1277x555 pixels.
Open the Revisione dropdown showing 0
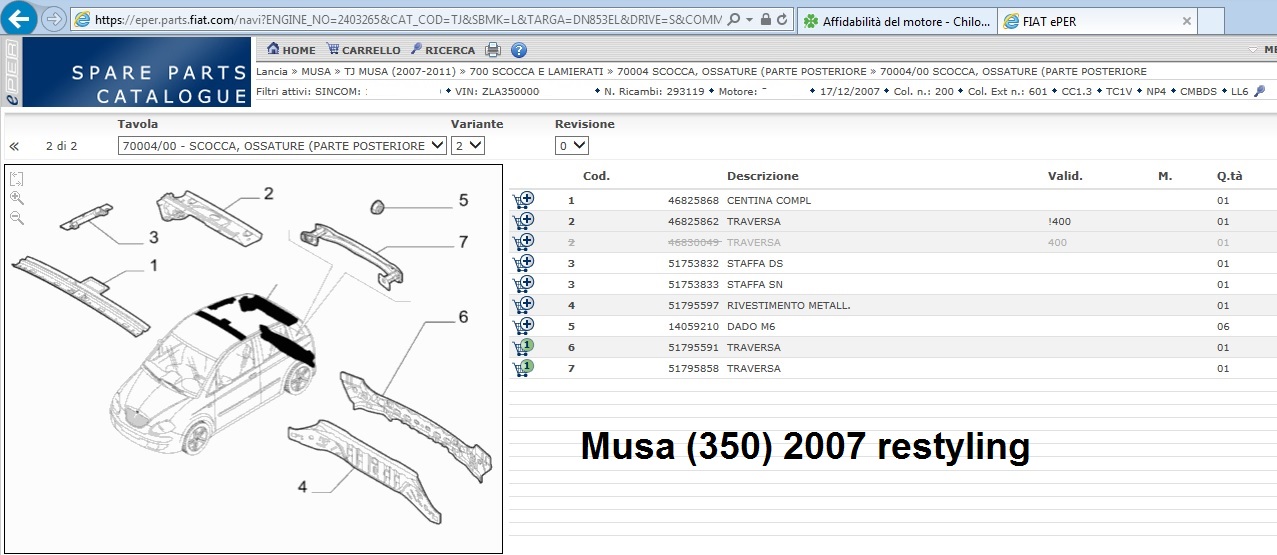click(572, 146)
